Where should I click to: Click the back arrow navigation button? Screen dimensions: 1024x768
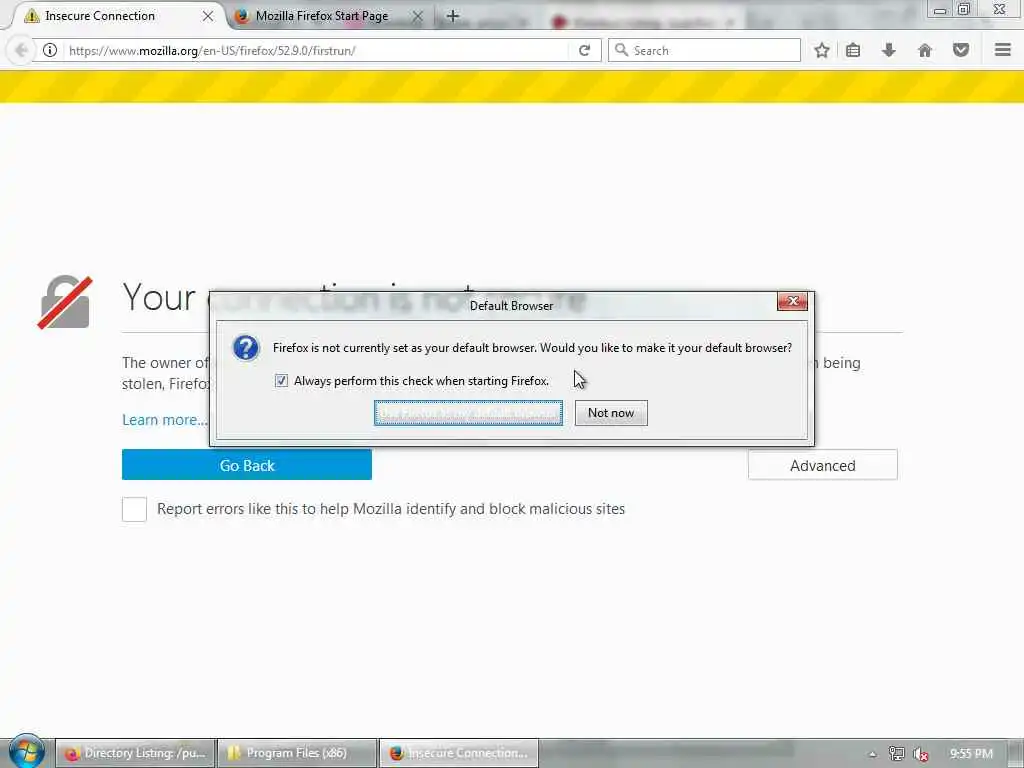pyautogui.click(x=21, y=50)
